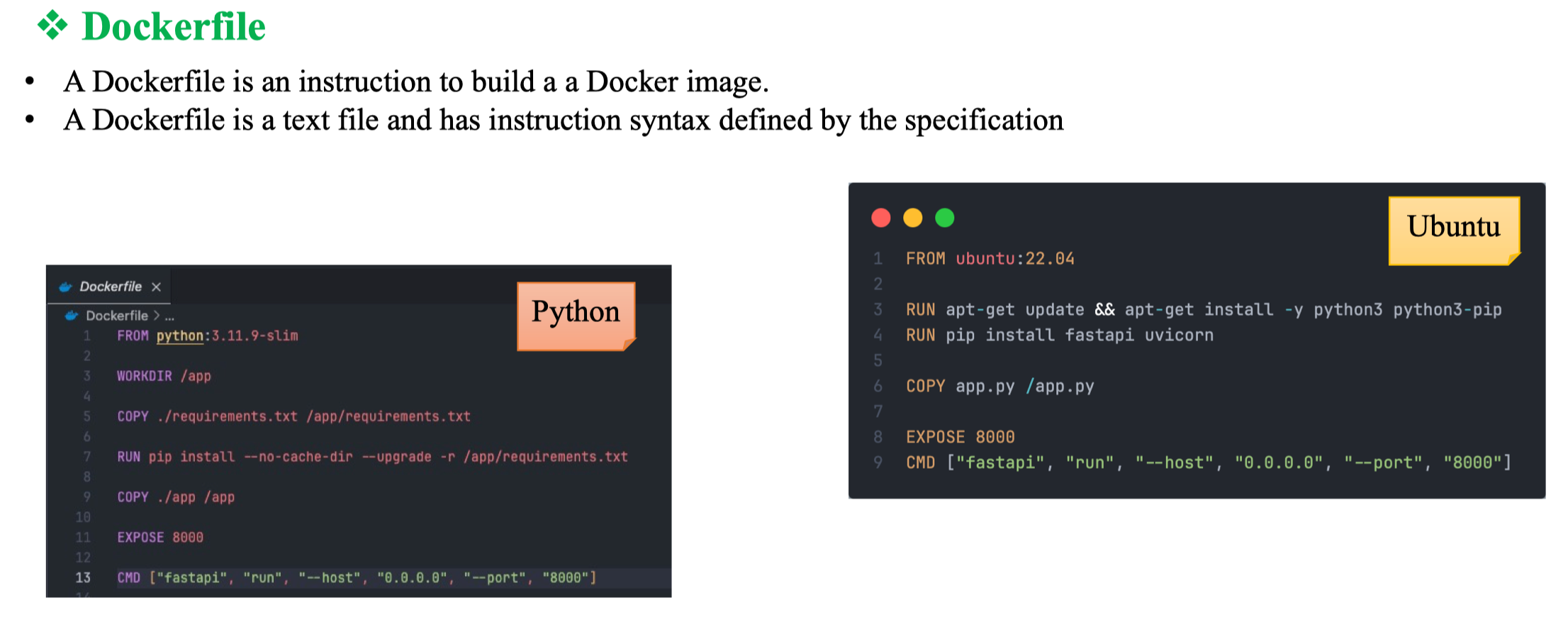
Task: Click the green Dockerfile heading text
Action: tap(174, 27)
